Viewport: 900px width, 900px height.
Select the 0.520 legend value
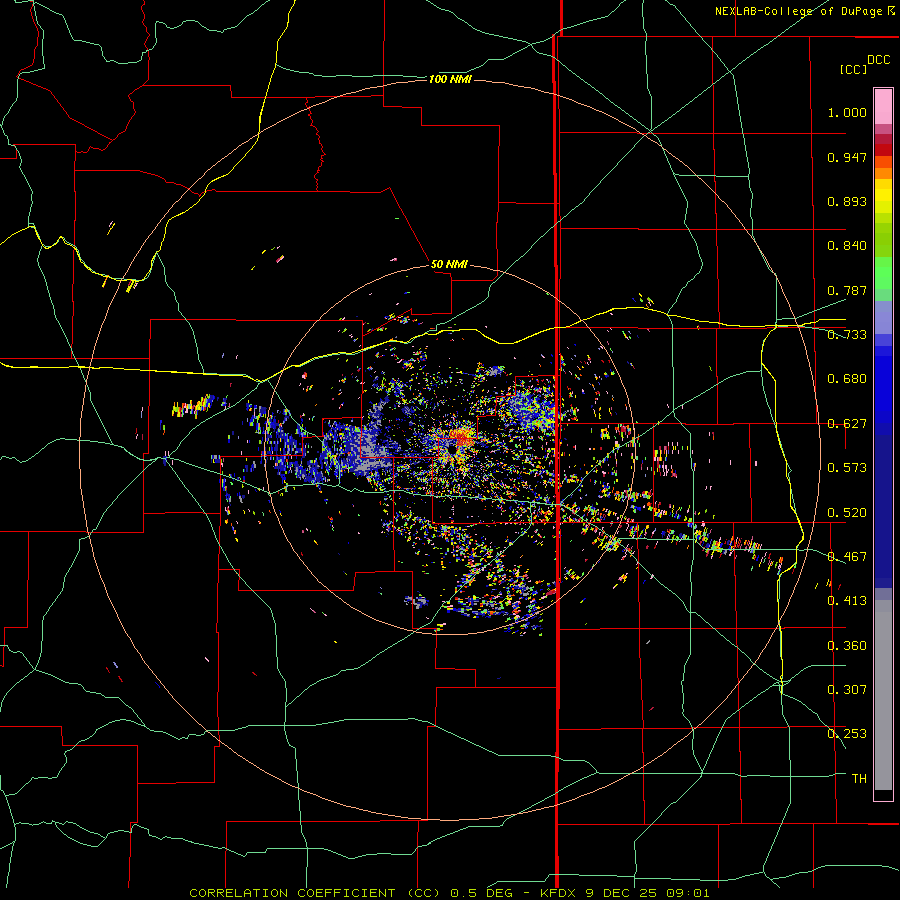(x=847, y=513)
